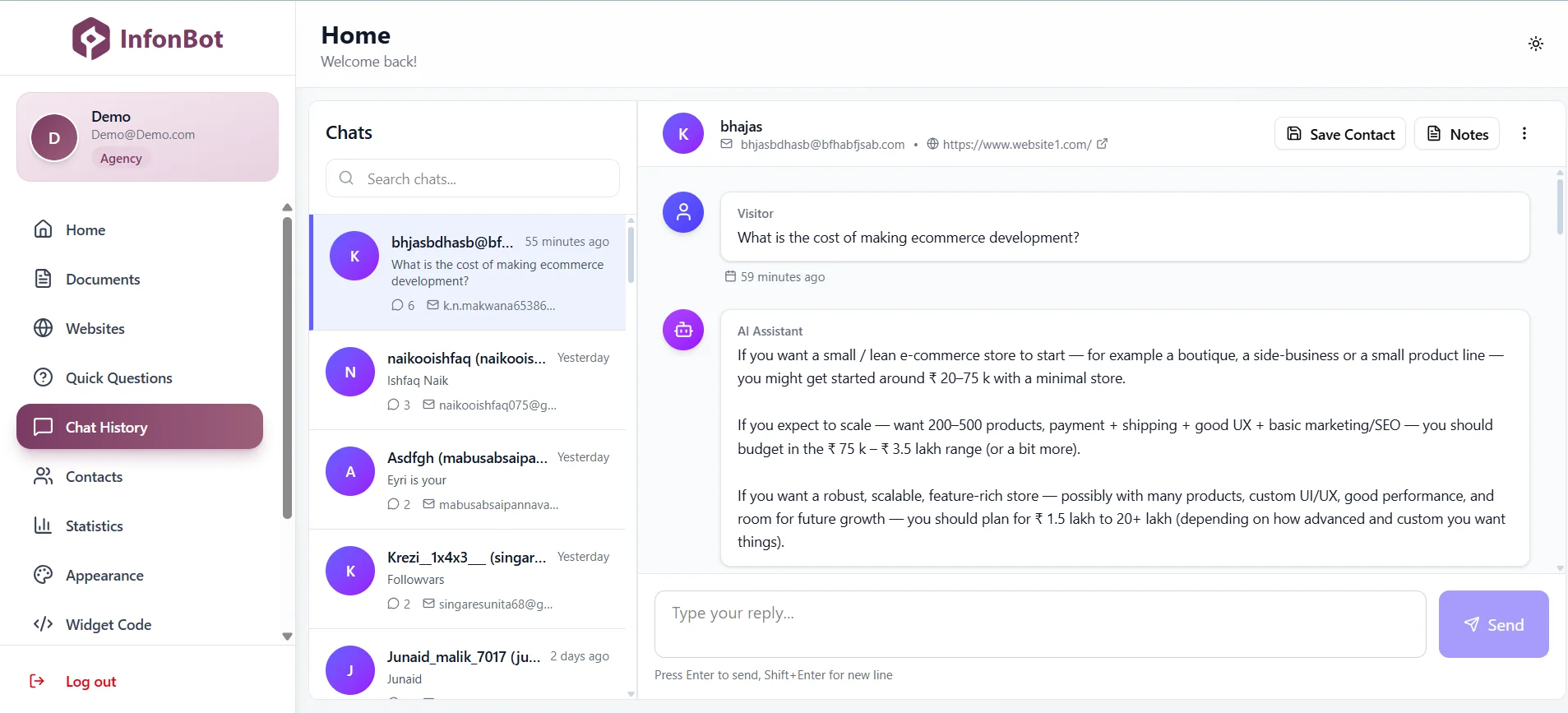Viewport: 1568px width, 713px height.
Task: Select Documents in the sidebar menu
Action: pos(43,279)
